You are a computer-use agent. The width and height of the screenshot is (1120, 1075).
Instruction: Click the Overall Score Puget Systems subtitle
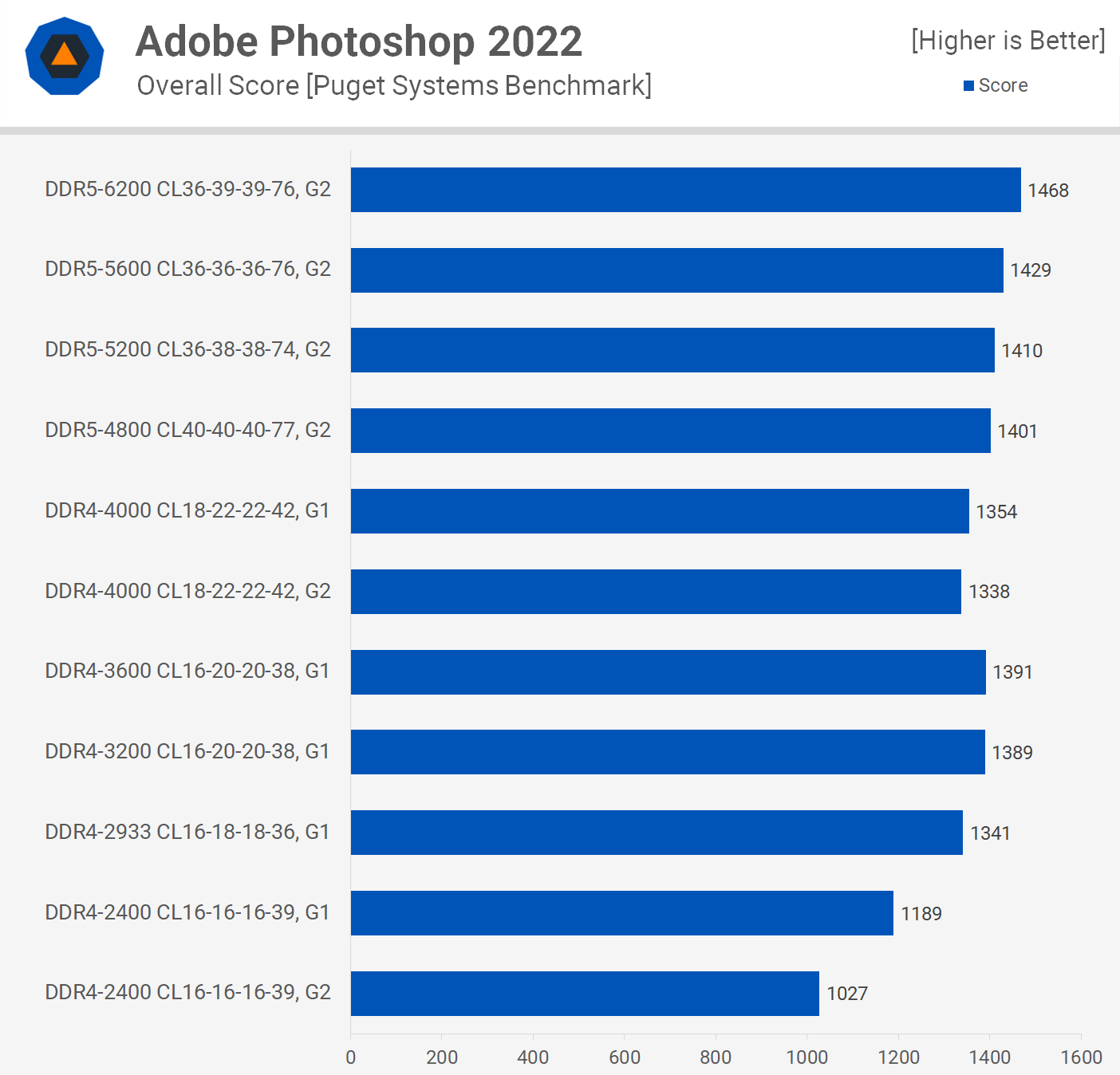394,85
